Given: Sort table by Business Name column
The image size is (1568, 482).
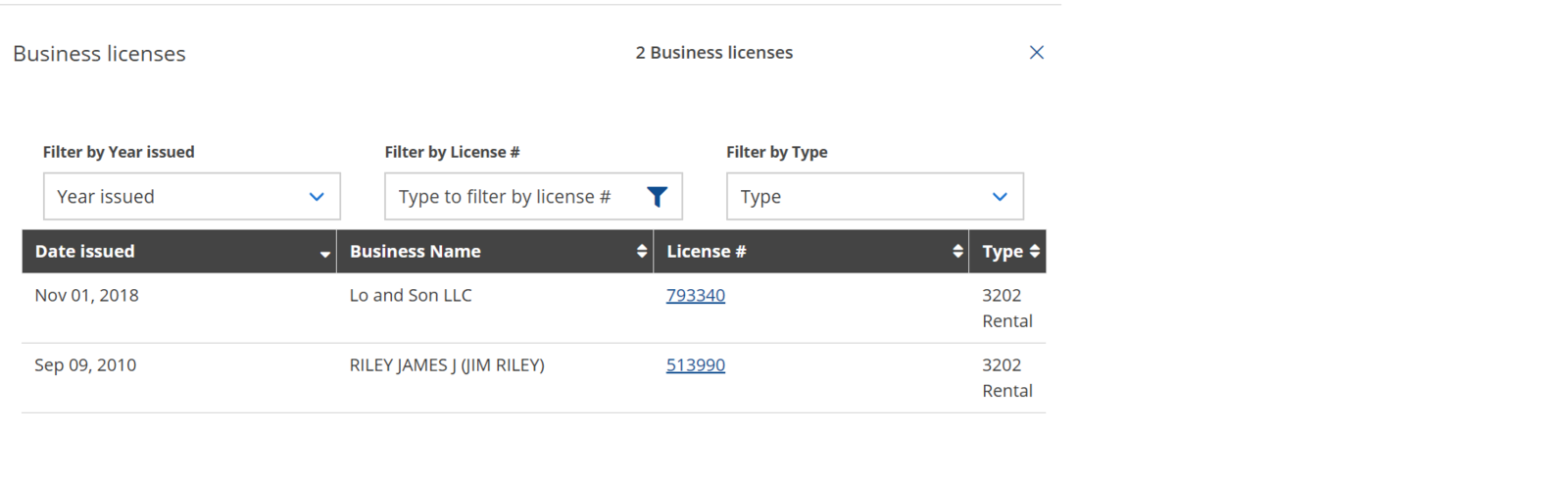Looking at the screenshot, I should pyautogui.click(x=495, y=252).
